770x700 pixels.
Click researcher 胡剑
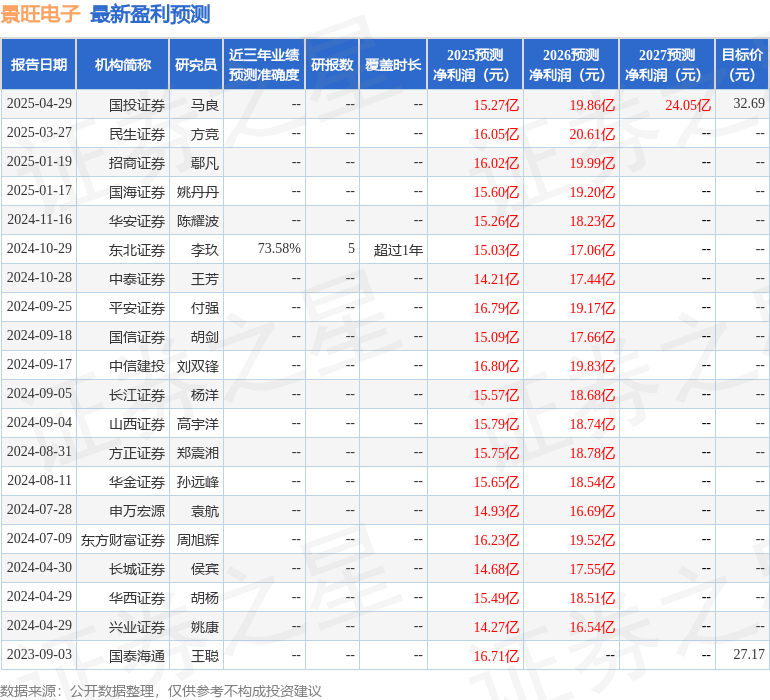pyautogui.click(x=205, y=337)
